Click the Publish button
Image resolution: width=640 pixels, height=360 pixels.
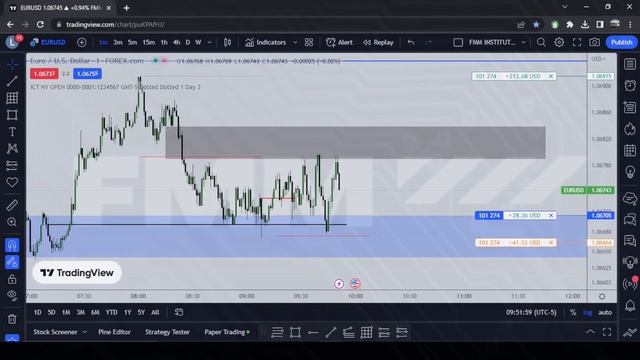(x=621, y=42)
